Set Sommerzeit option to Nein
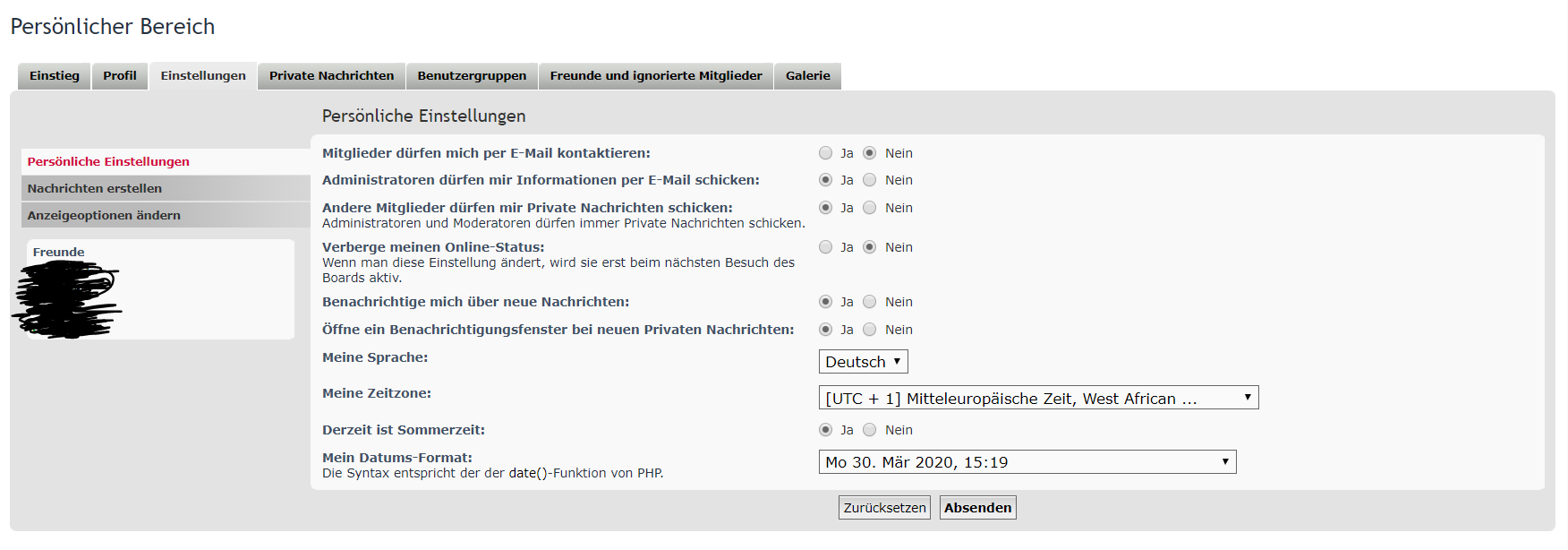1568x550 pixels. (x=869, y=430)
